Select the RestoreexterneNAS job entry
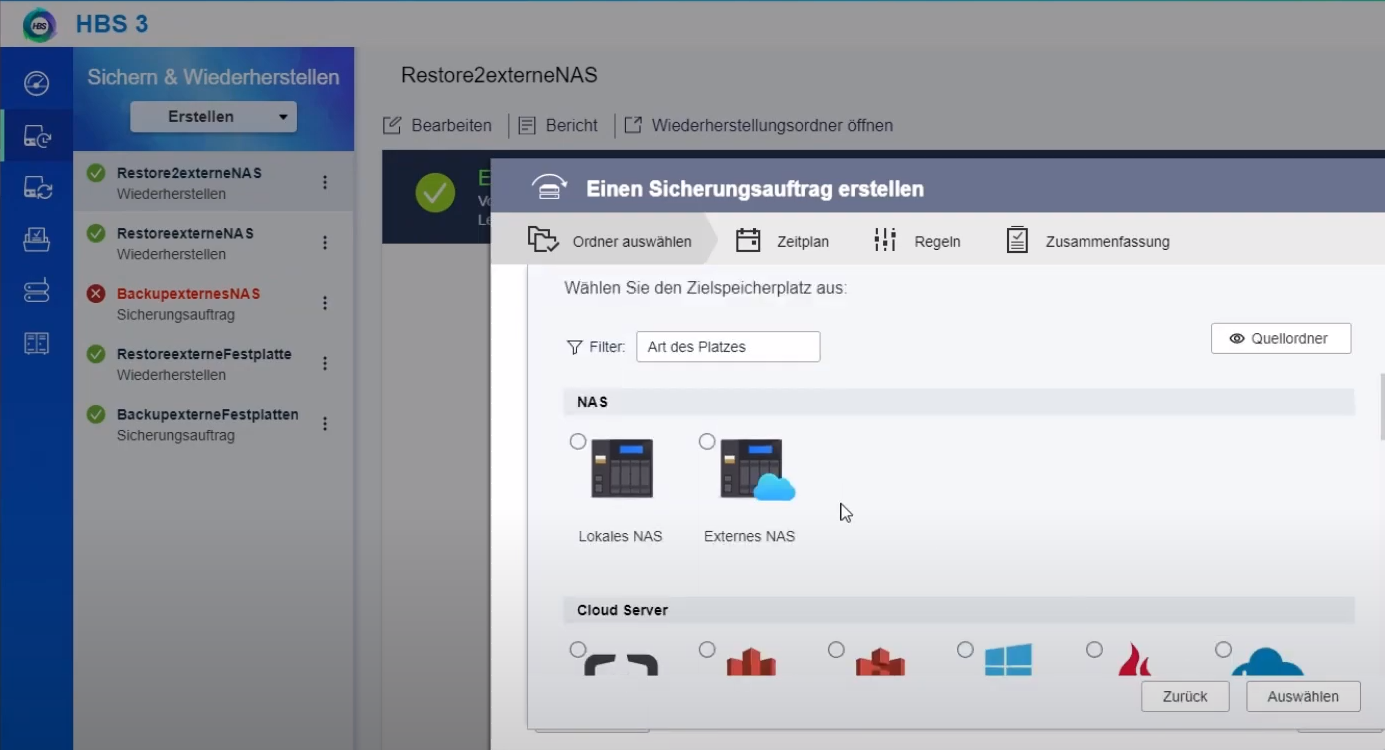The image size is (1385, 750). (x=214, y=243)
